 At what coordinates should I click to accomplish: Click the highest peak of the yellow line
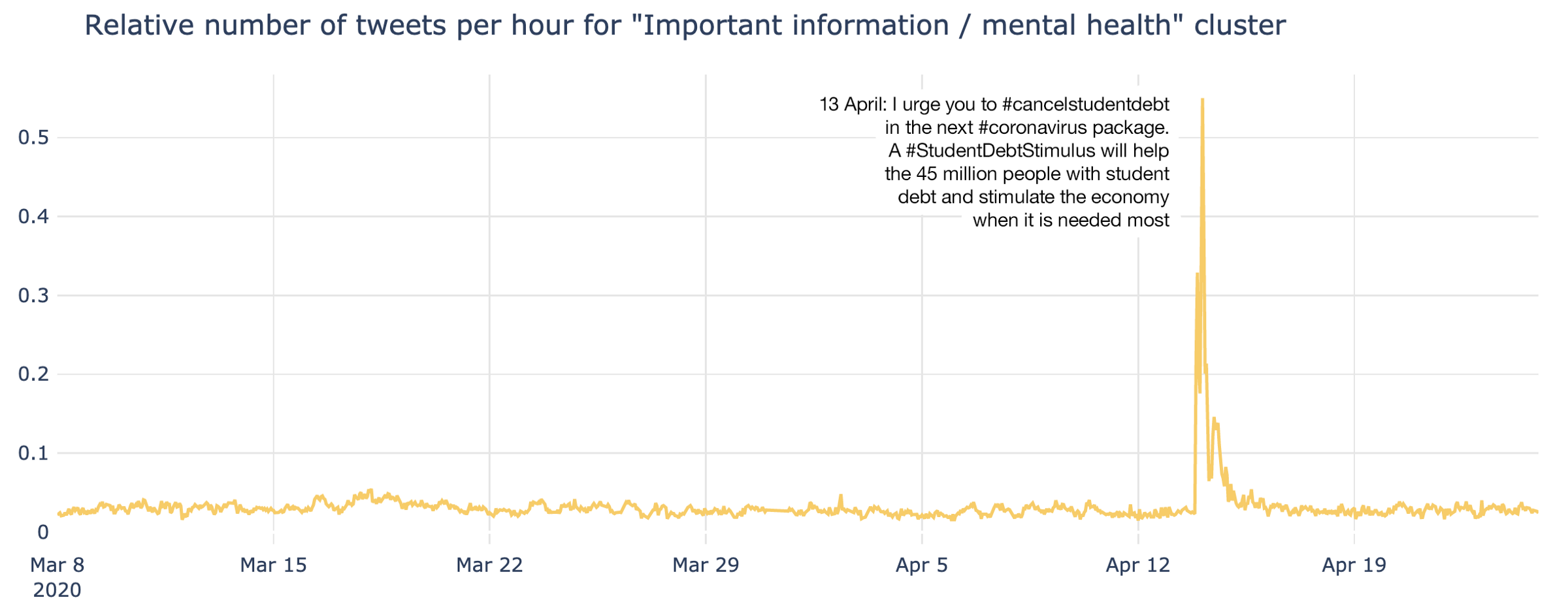pos(1203,100)
